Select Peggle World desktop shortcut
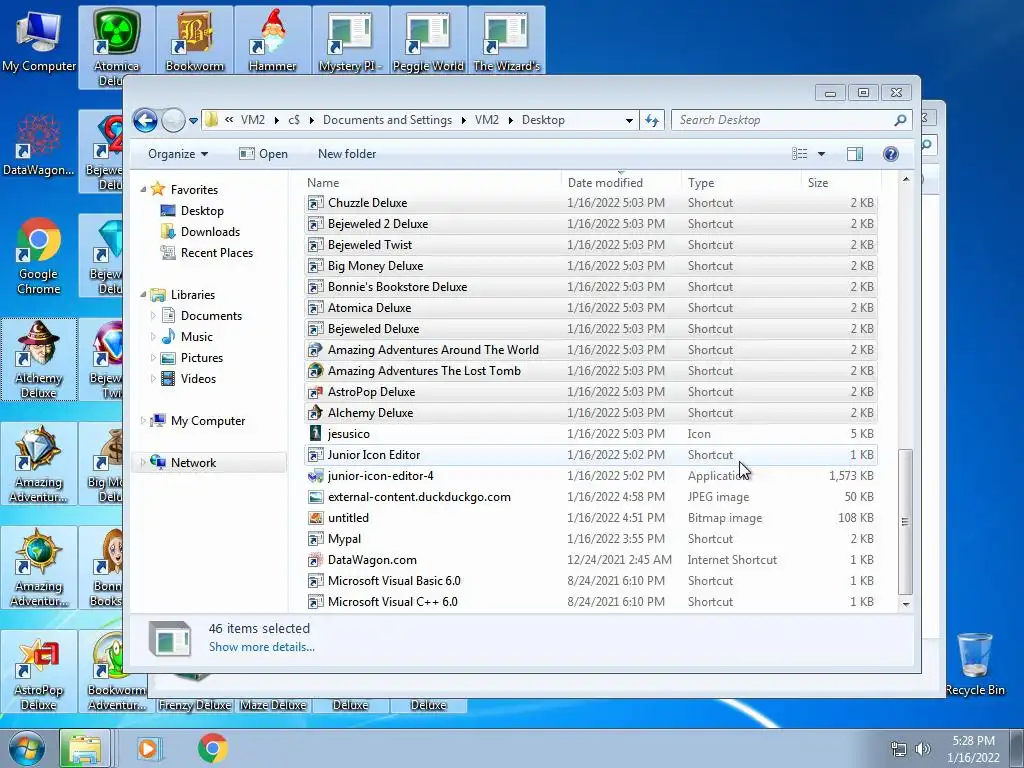The width and height of the screenshot is (1024, 768). pos(428,40)
